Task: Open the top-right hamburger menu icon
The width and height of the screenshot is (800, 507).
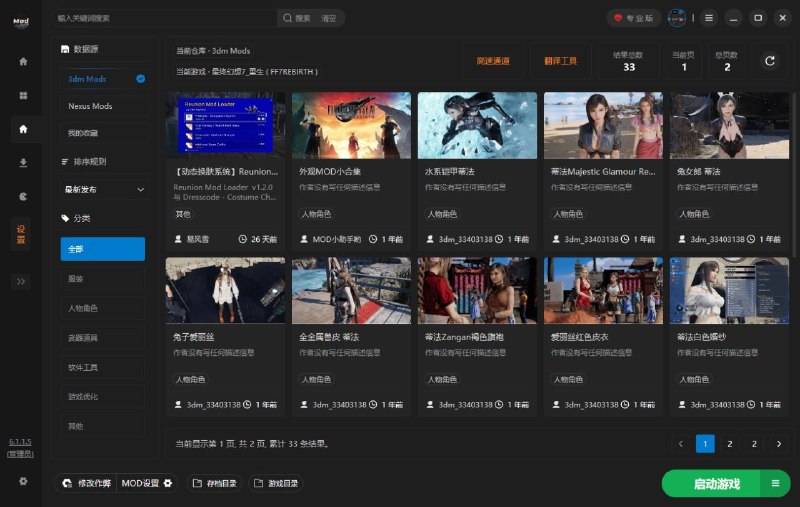Action: (x=709, y=18)
